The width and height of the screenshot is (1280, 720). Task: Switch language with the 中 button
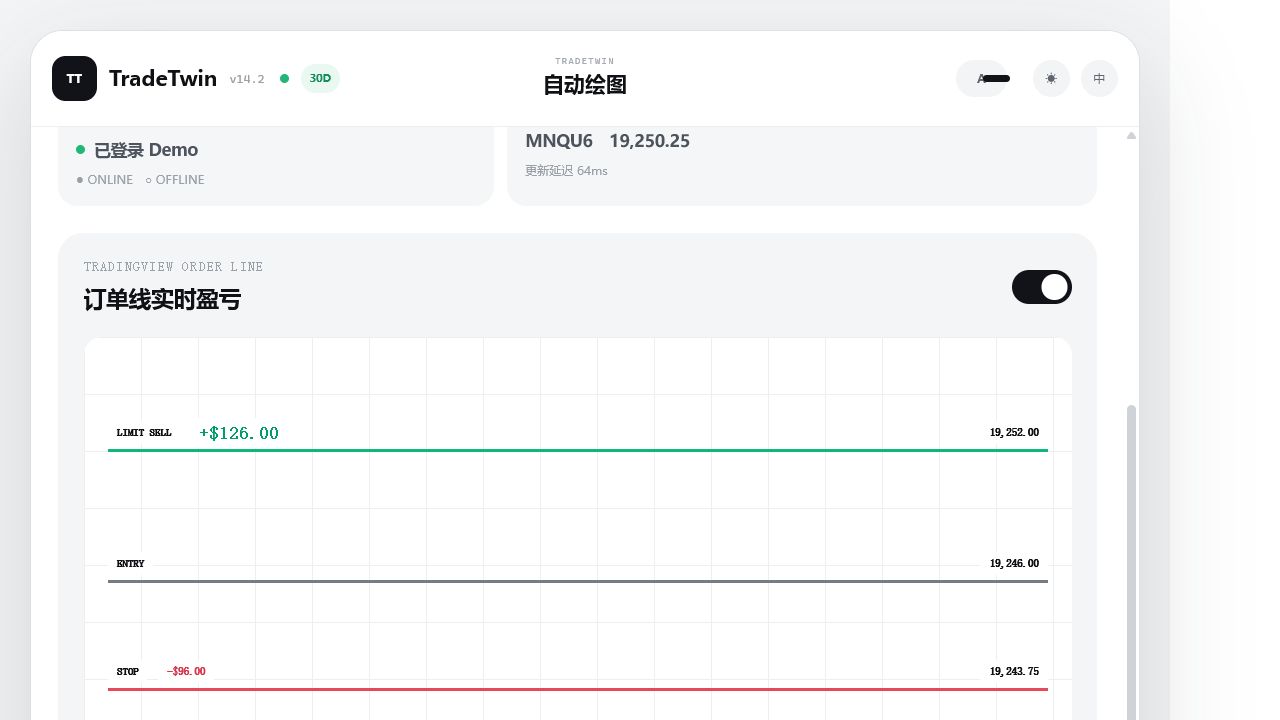pos(1099,78)
